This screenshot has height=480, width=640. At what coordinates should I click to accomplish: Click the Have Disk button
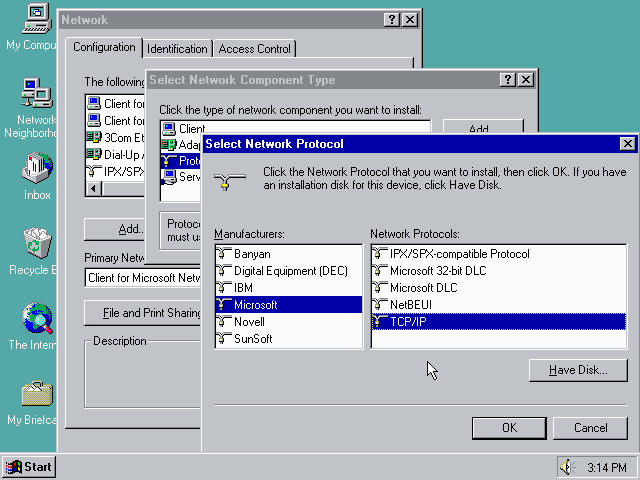(x=578, y=370)
